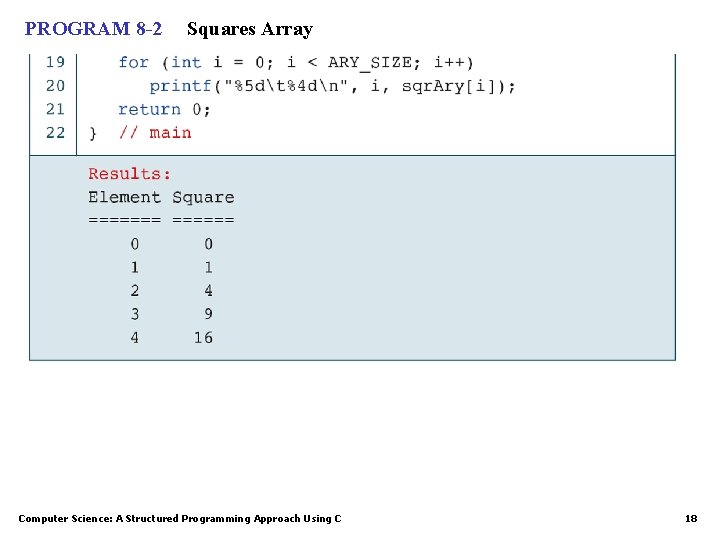Click the 'Square' column header

tap(203, 198)
